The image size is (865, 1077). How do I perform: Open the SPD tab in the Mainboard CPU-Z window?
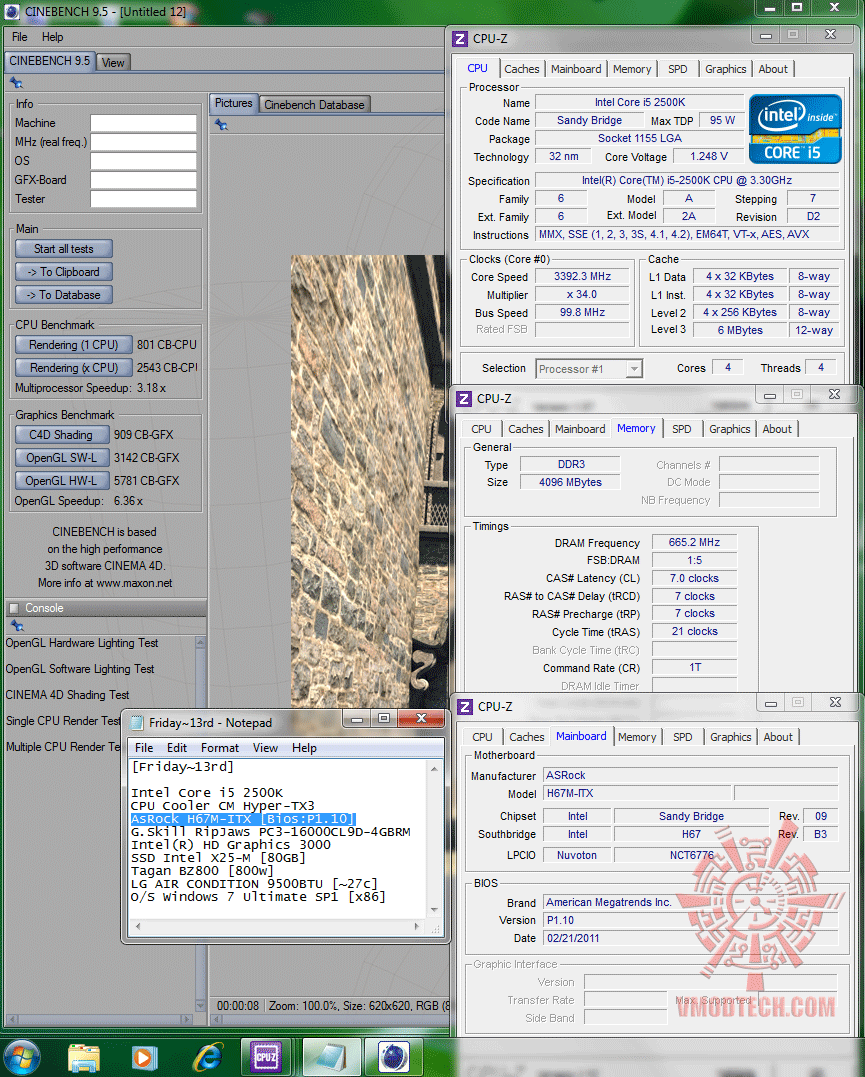[x=683, y=737]
